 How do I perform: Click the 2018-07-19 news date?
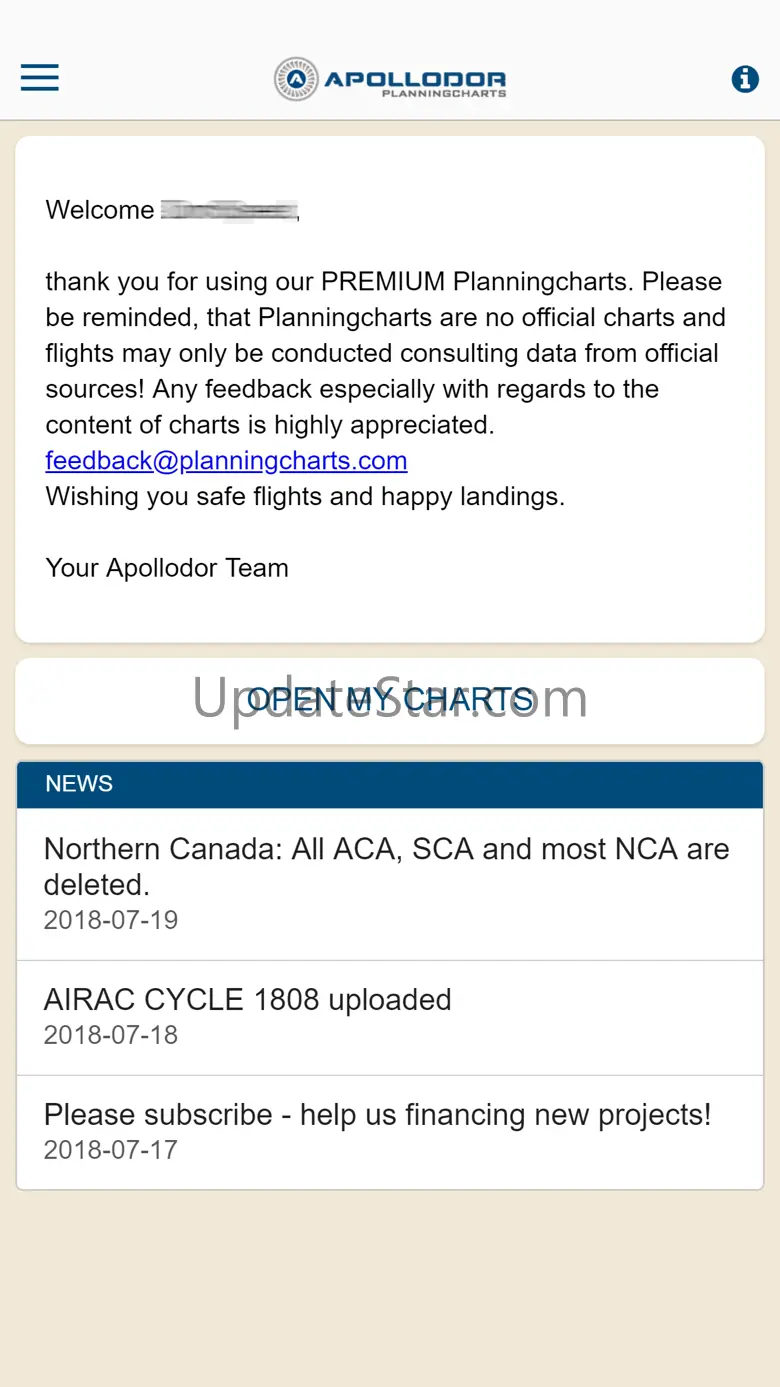click(111, 920)
